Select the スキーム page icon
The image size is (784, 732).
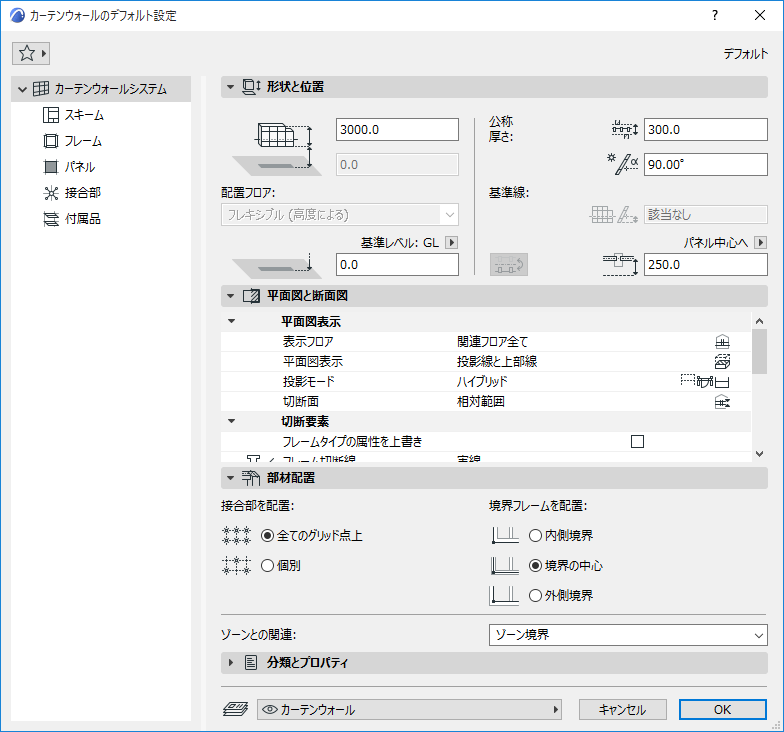click(50, 115)
